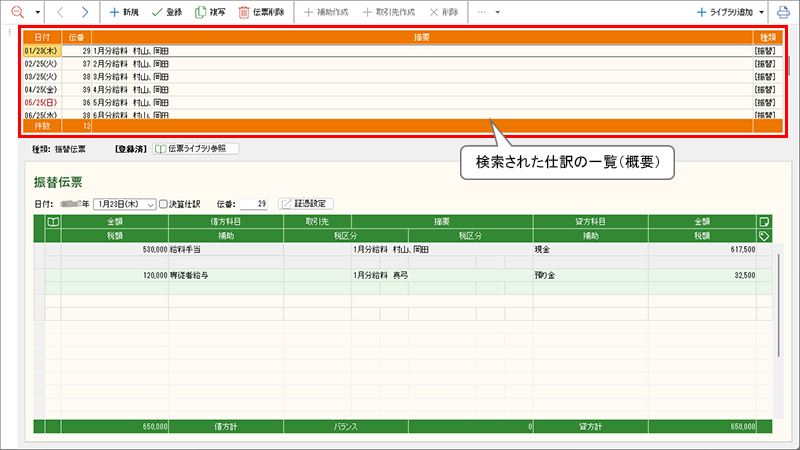Toggle the 決算仕訳 checkbox
Image resolution: width=800 pixels, height=450 pixels.
coord(165,204)
